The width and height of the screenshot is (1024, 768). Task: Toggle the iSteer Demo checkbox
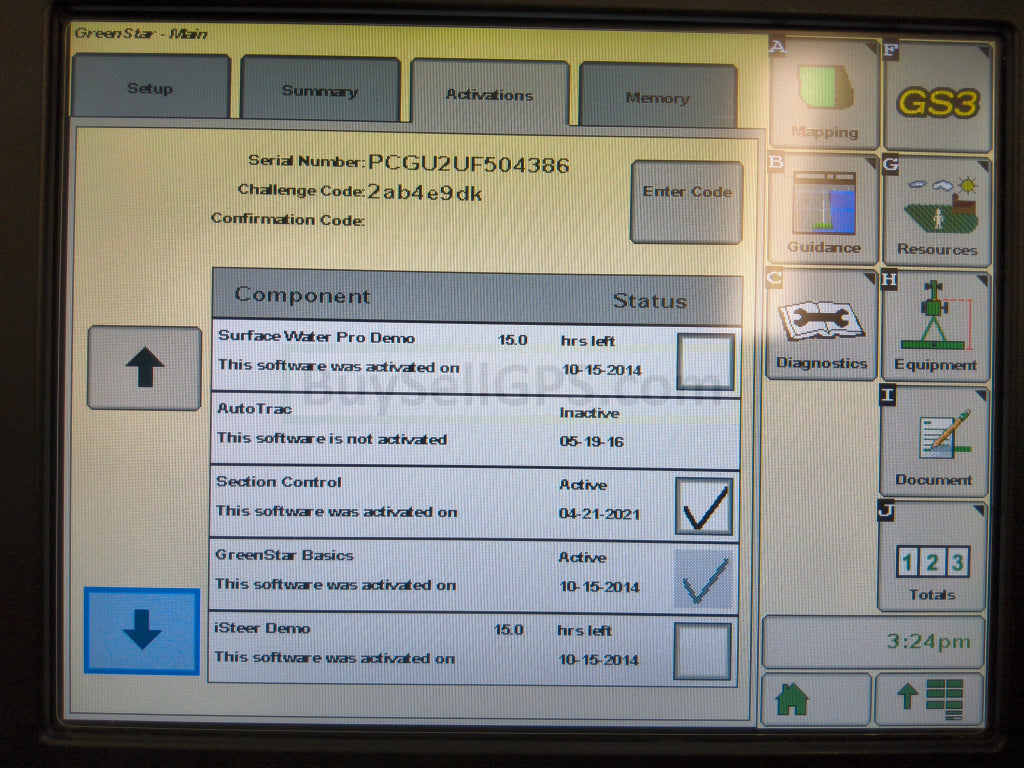coord(702,651)
